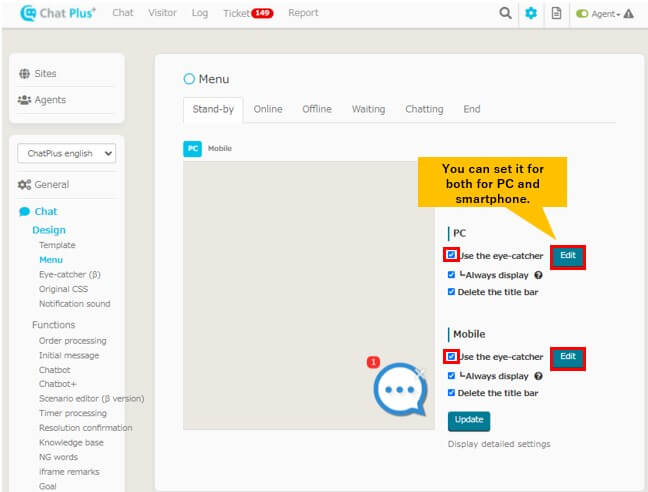Open the Notification sound page
The image size is (648, 492).
point(74,304)
